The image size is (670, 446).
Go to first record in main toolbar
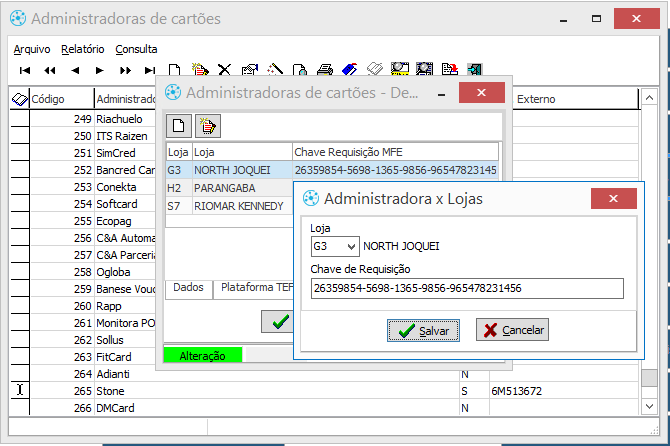tap(25, 70)
